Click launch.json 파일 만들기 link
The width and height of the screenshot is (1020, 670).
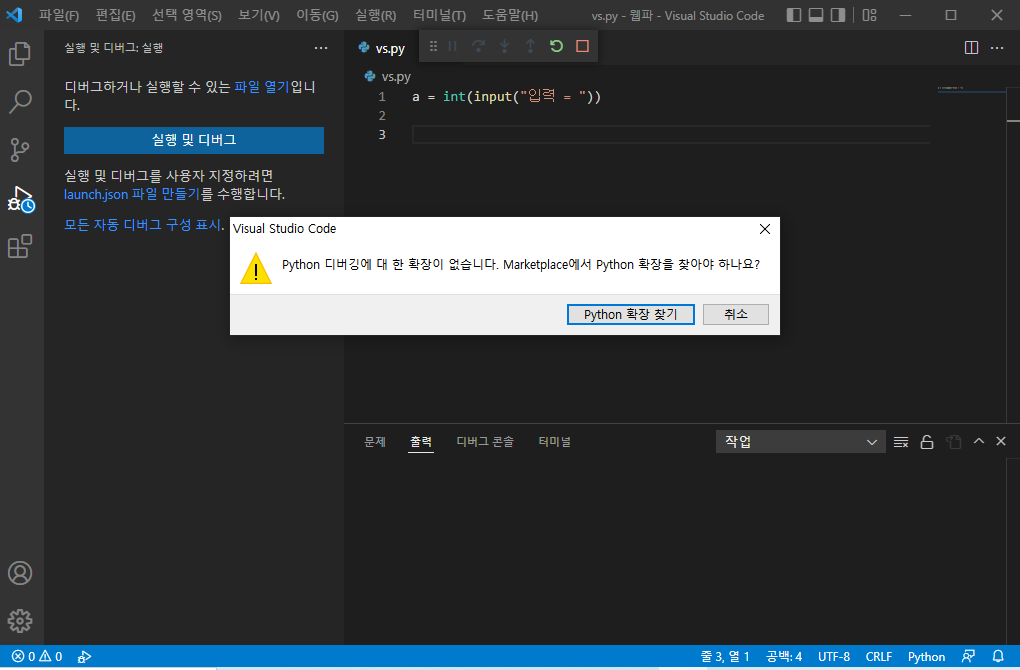click(132, 194)
